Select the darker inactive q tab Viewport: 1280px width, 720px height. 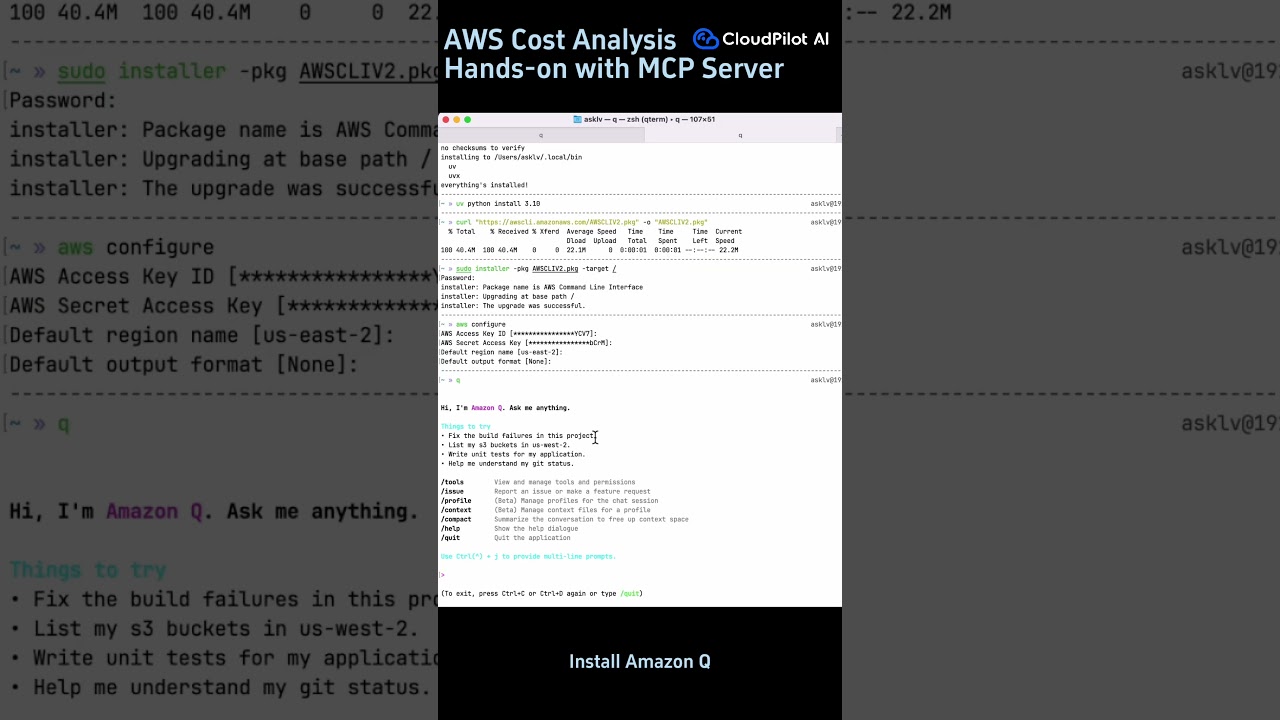click(541, 135)
